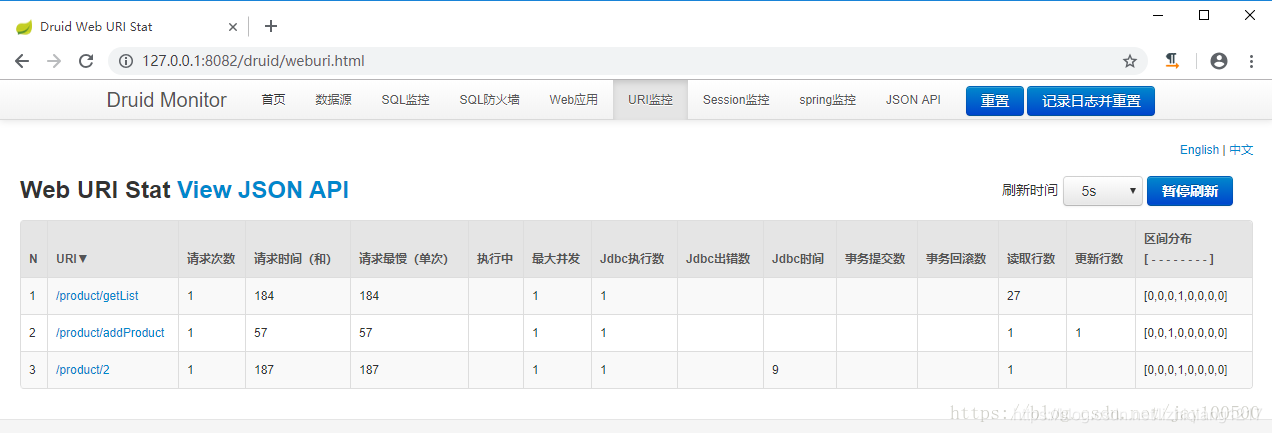Select the Druid Web URI Stat browser tab

(125, 27)
